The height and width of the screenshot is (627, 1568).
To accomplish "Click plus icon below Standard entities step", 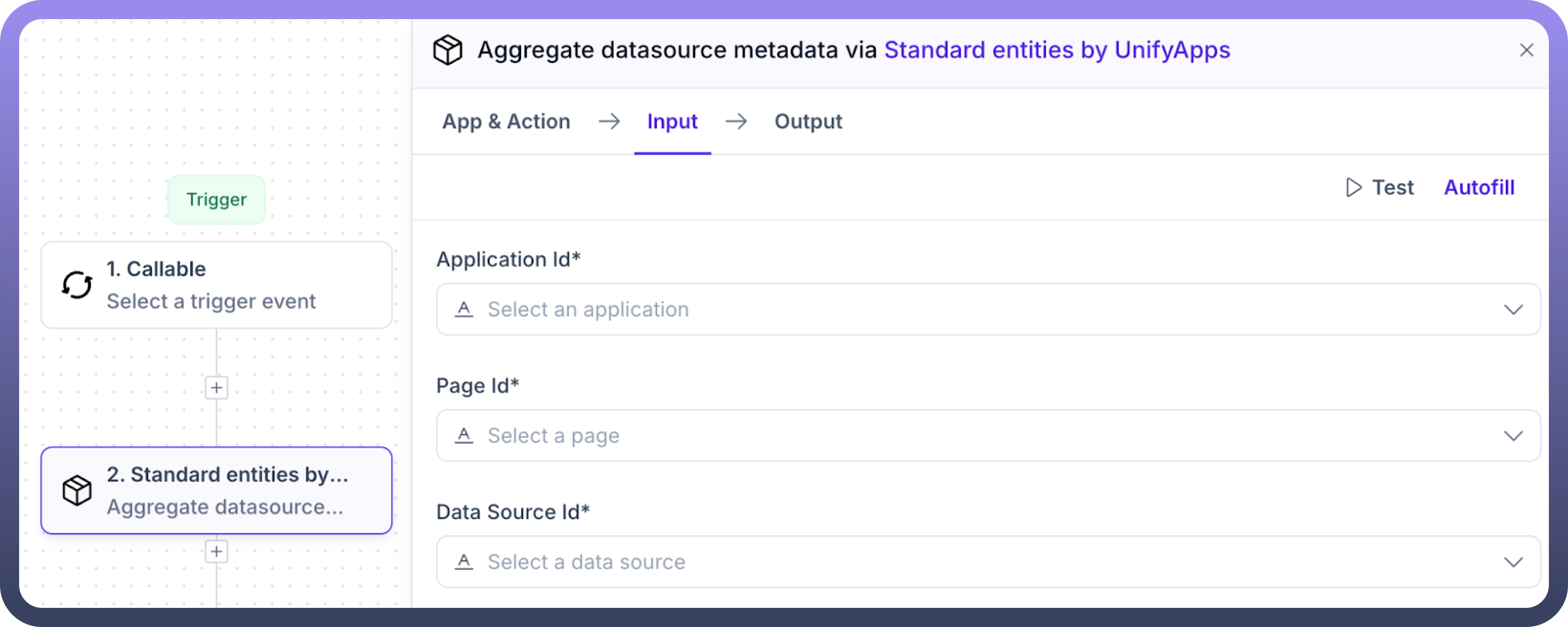I will click(217, 551).
